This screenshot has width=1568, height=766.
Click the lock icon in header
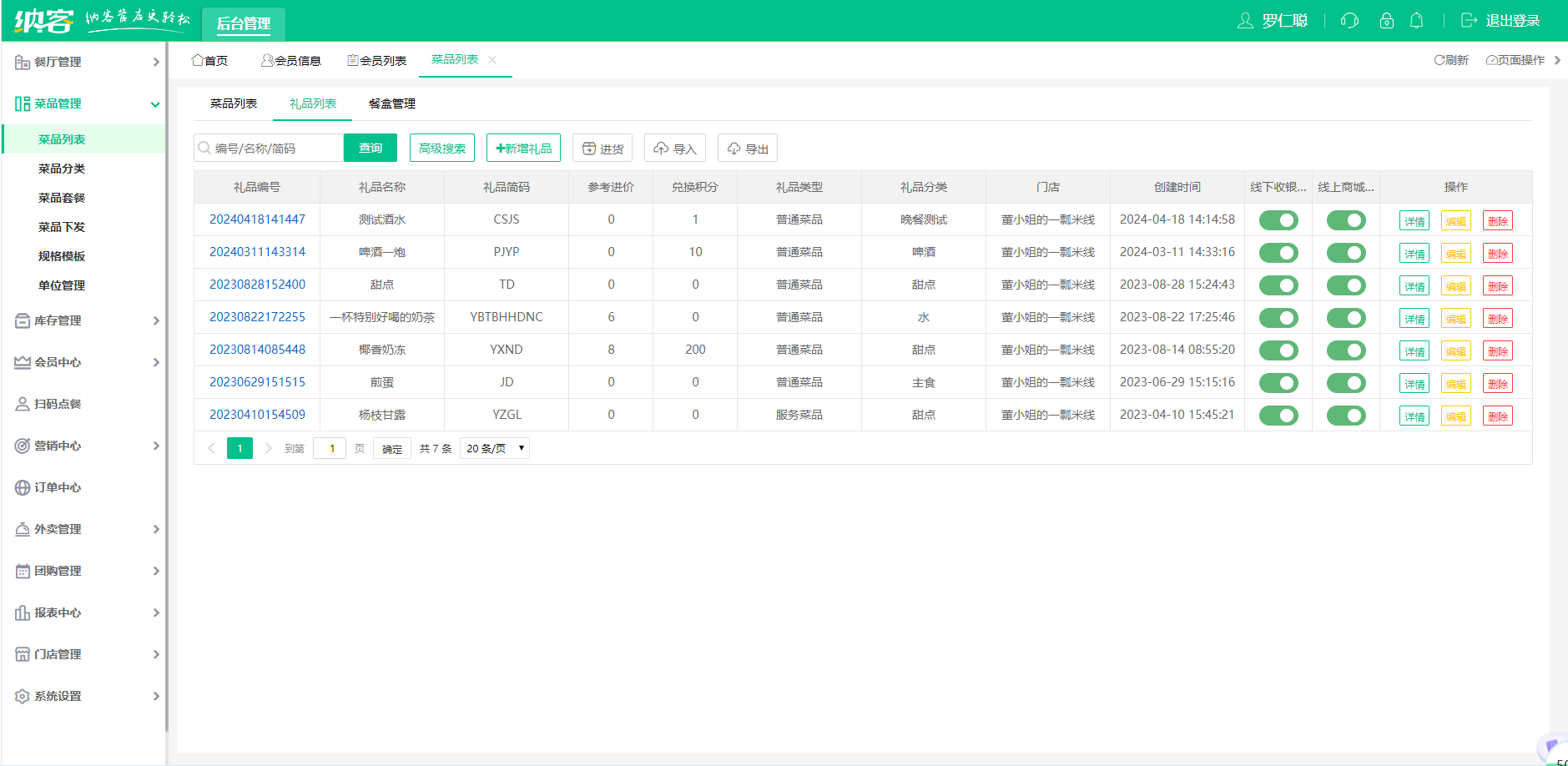pos(1386,21)
